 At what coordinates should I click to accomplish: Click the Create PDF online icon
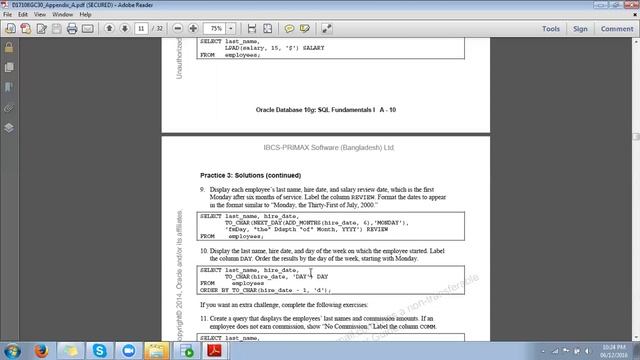[x=10, y=29]
